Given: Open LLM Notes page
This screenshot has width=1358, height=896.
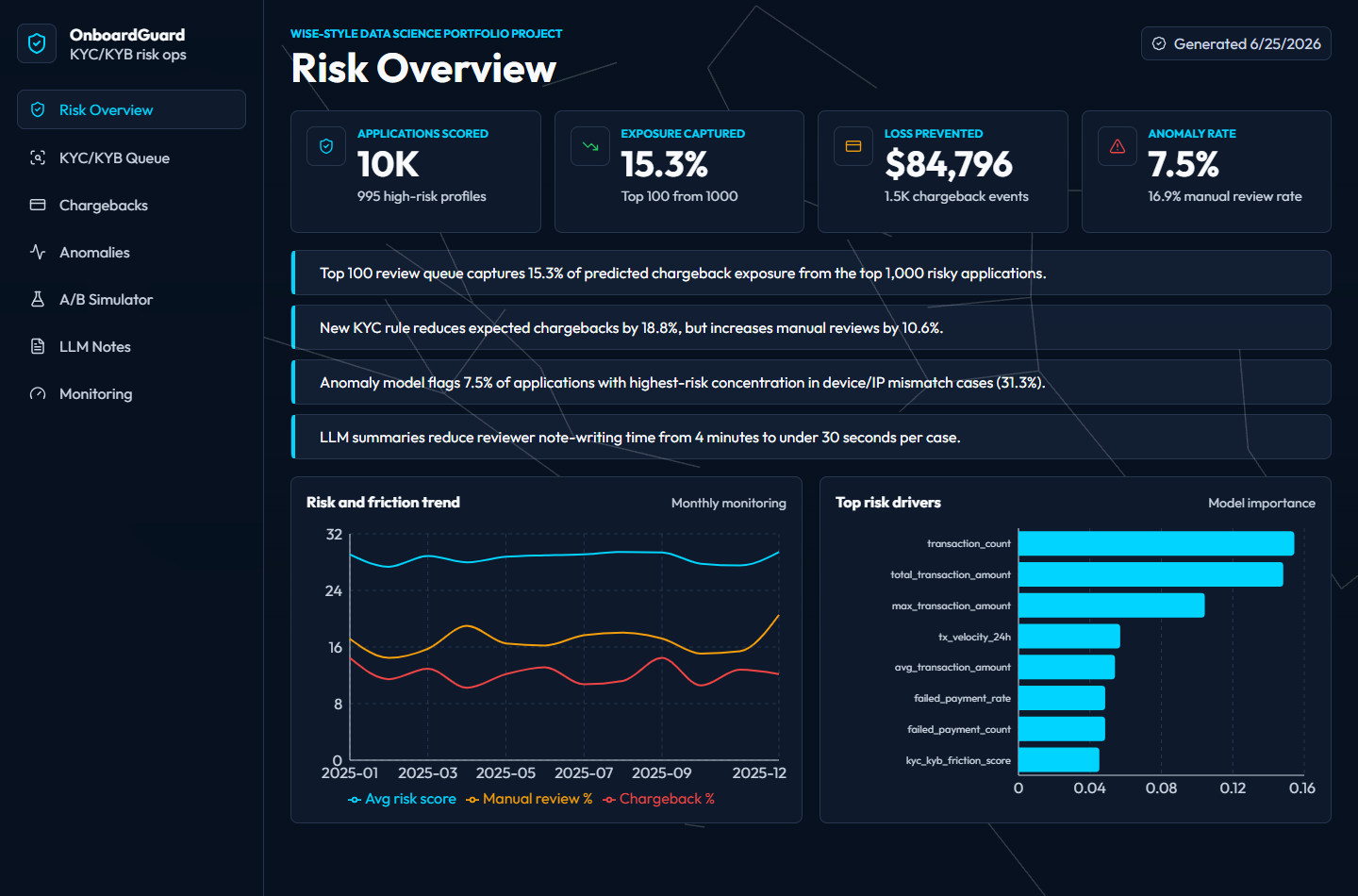Looking at the screenshot, I should (x=131, y=346).
